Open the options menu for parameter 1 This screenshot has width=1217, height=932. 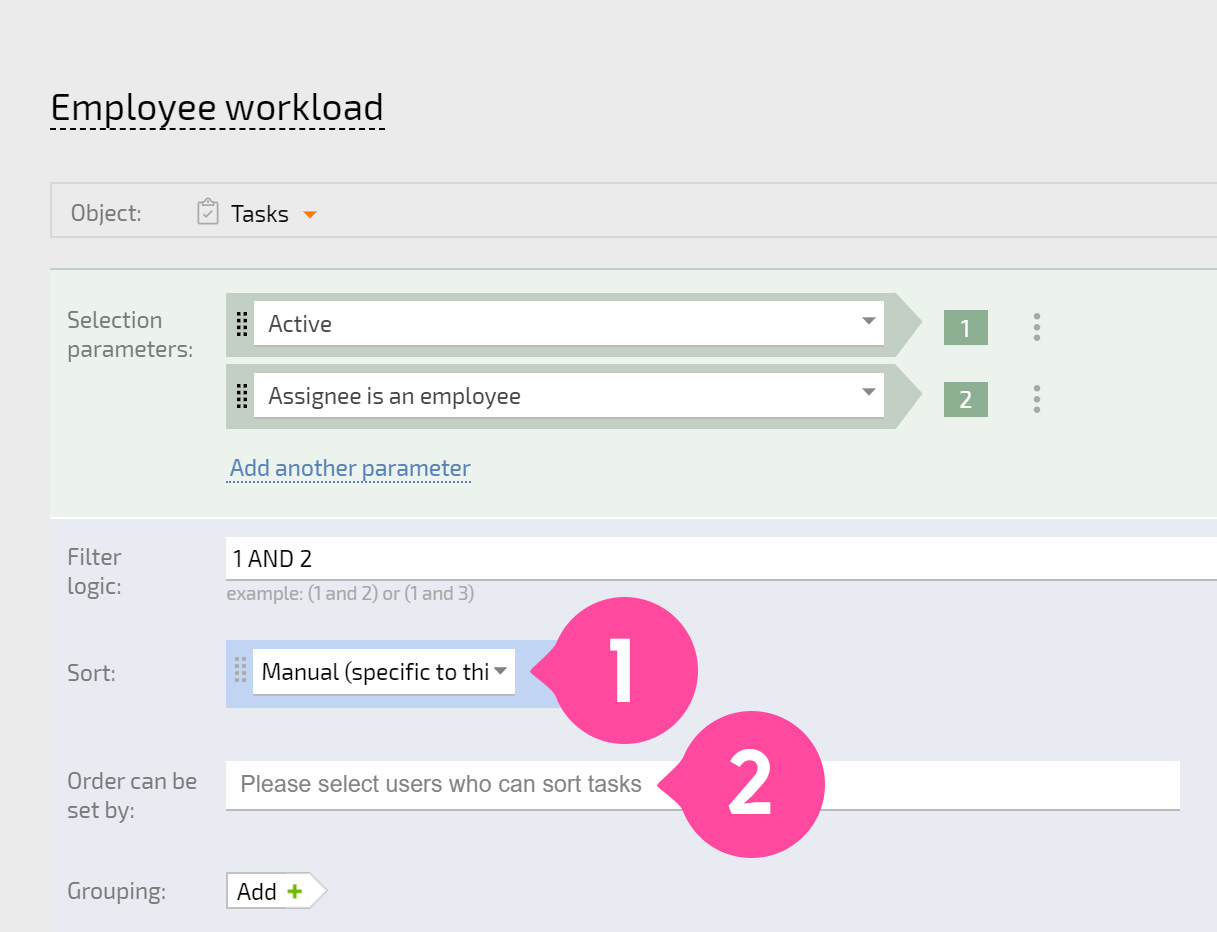1037,327
